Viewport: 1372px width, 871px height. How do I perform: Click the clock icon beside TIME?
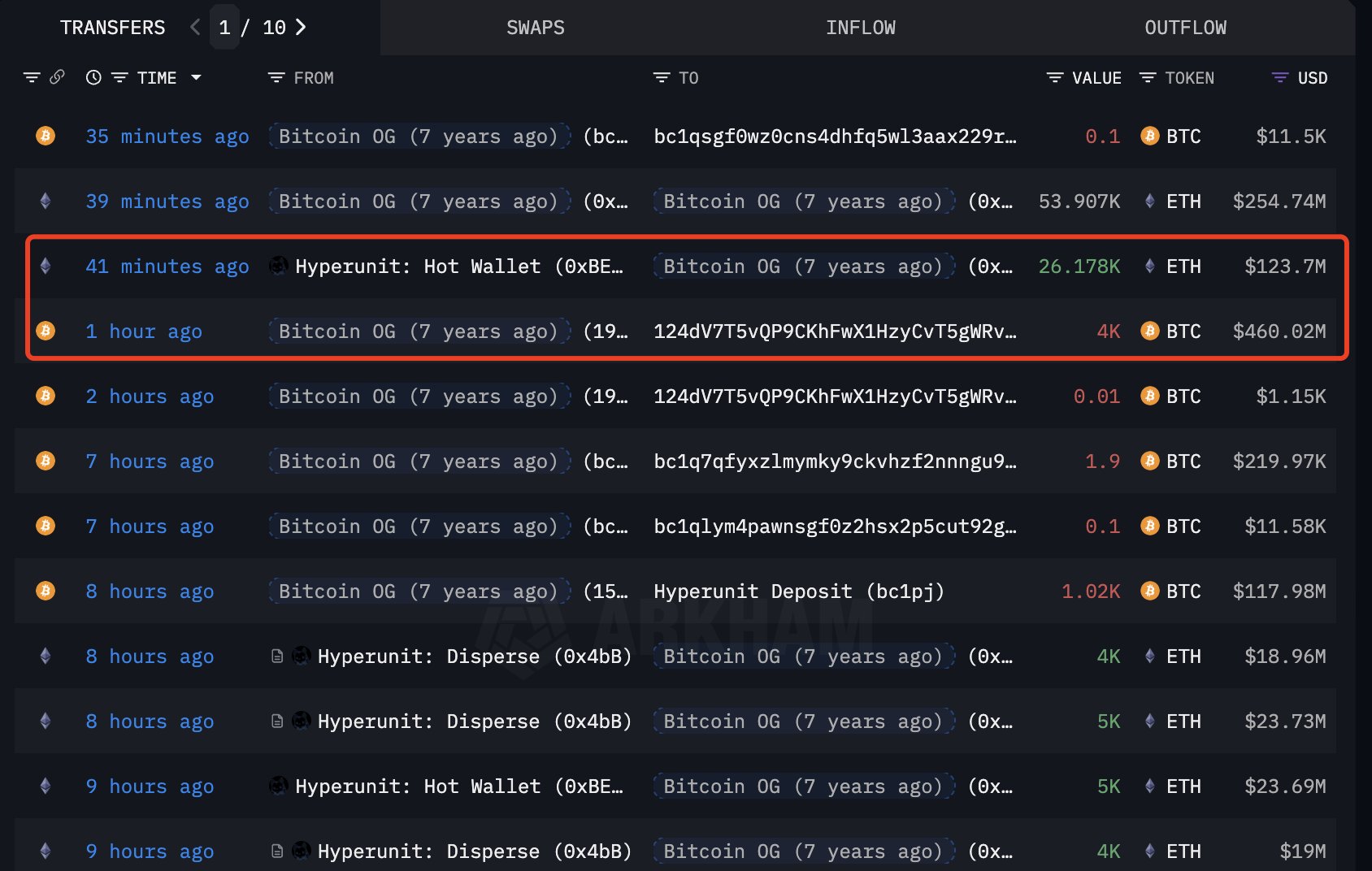tap(93, 77)
